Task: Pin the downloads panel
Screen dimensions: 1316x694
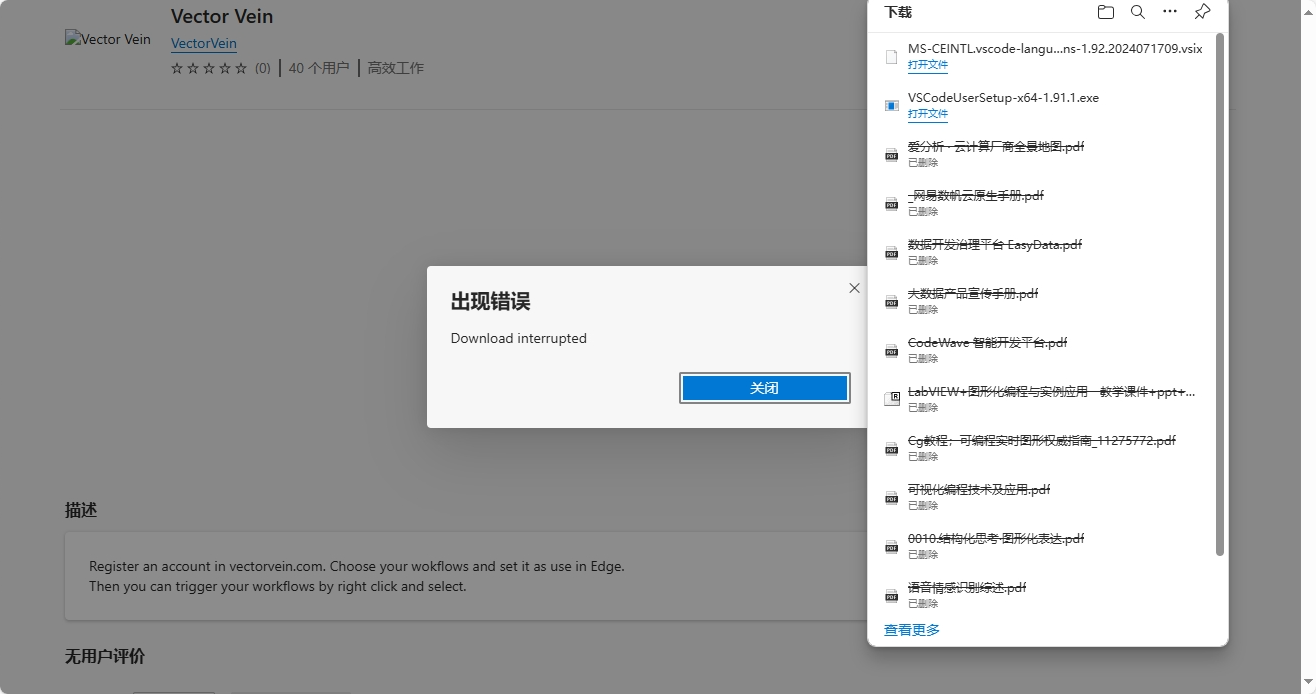Action: point(1203,12)
